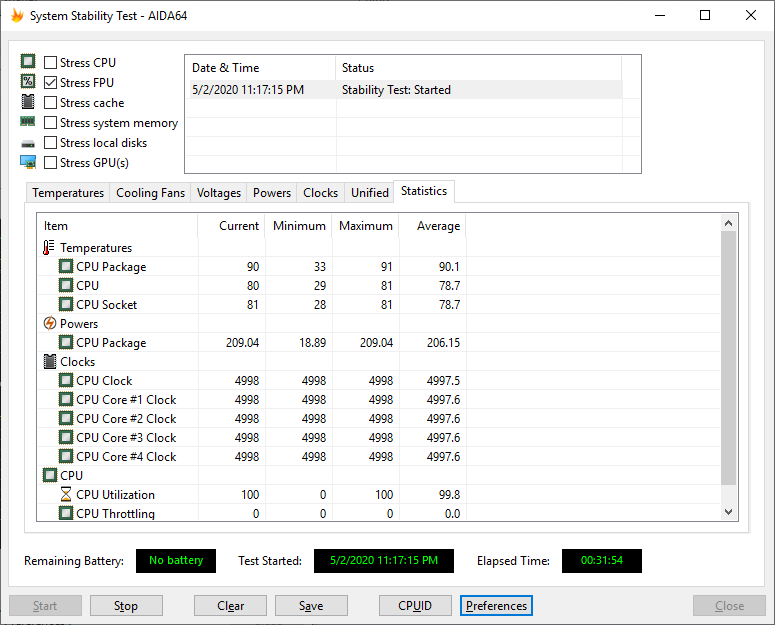Enable the Stress GPU(s) checkbox
The height and width of the screenshot is (625, 775).
tap(50, 163)
